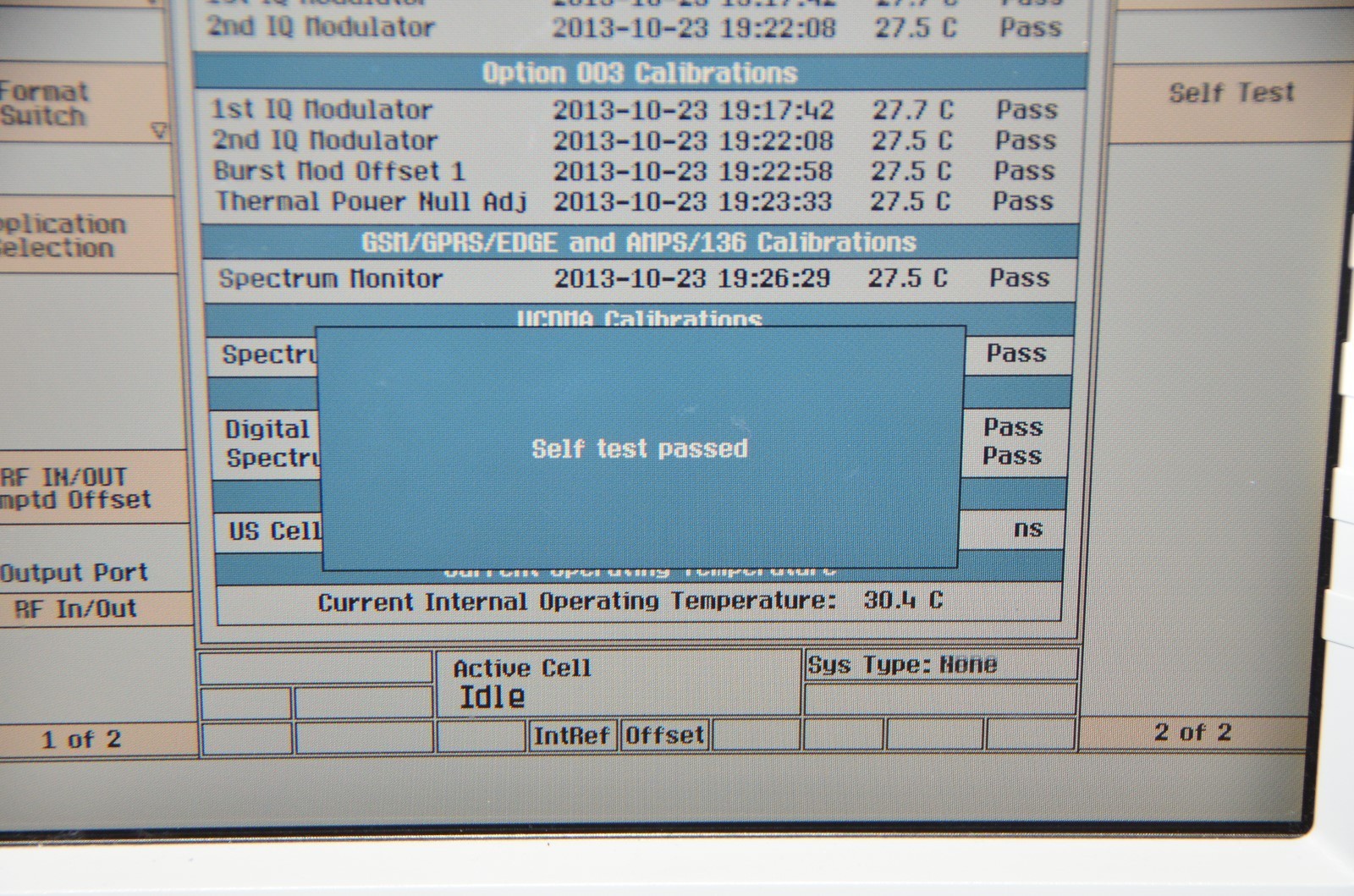Select the Burst Mod Offset 1 row
This screenshot has width=1354, height=896.
click(x=635, y=171)
